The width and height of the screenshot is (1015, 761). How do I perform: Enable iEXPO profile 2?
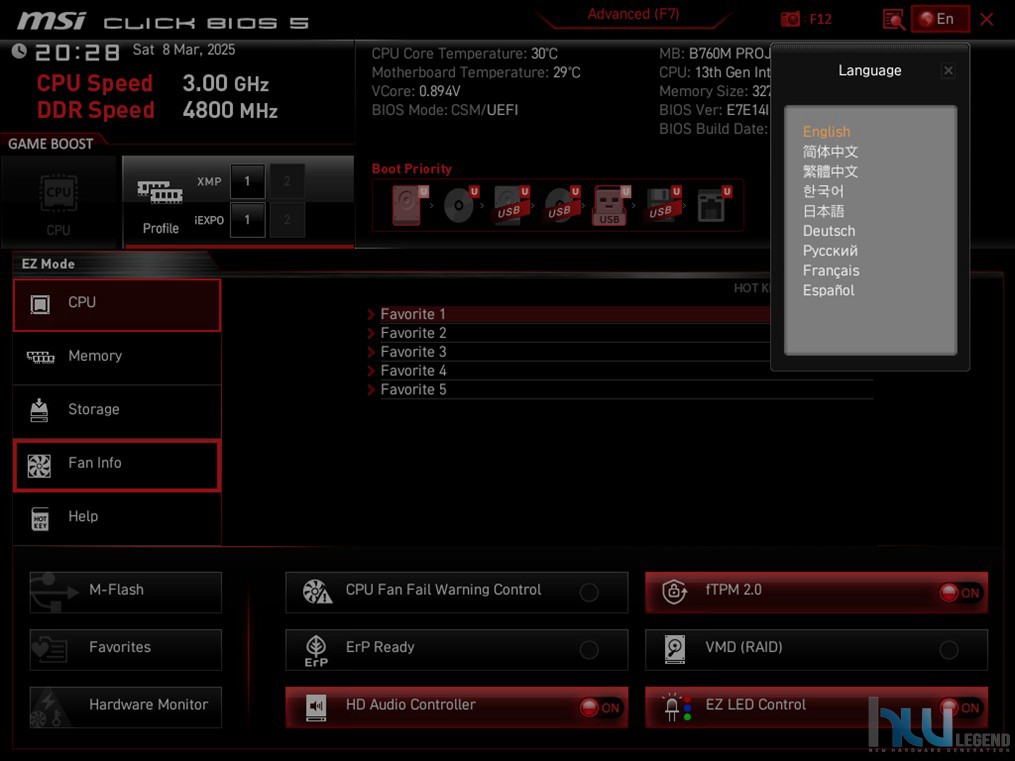[287, 220]
